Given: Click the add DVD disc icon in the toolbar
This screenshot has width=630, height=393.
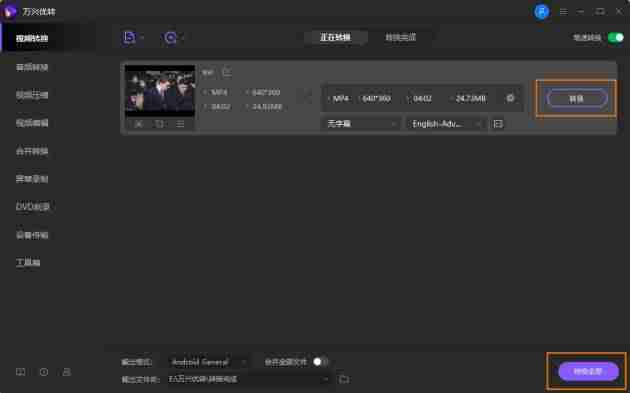Looking at the screenshot, I should (170, 37).
